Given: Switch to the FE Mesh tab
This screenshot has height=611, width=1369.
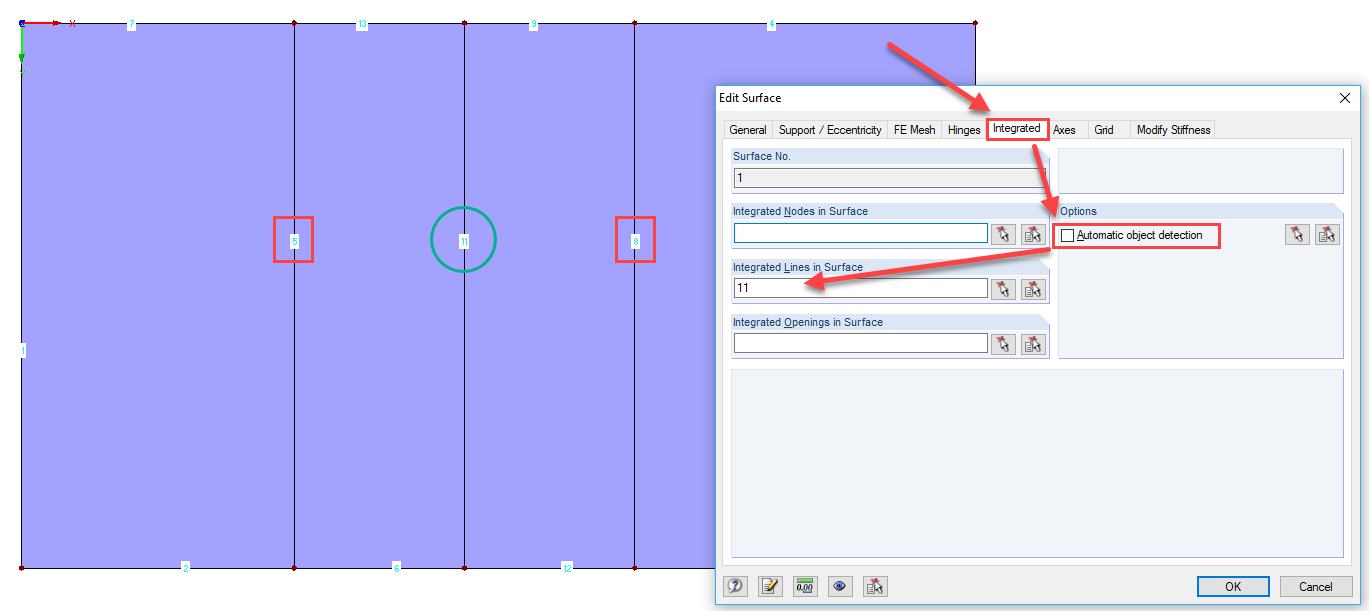Looking at the screenshot, I should (x=914, y=129).
